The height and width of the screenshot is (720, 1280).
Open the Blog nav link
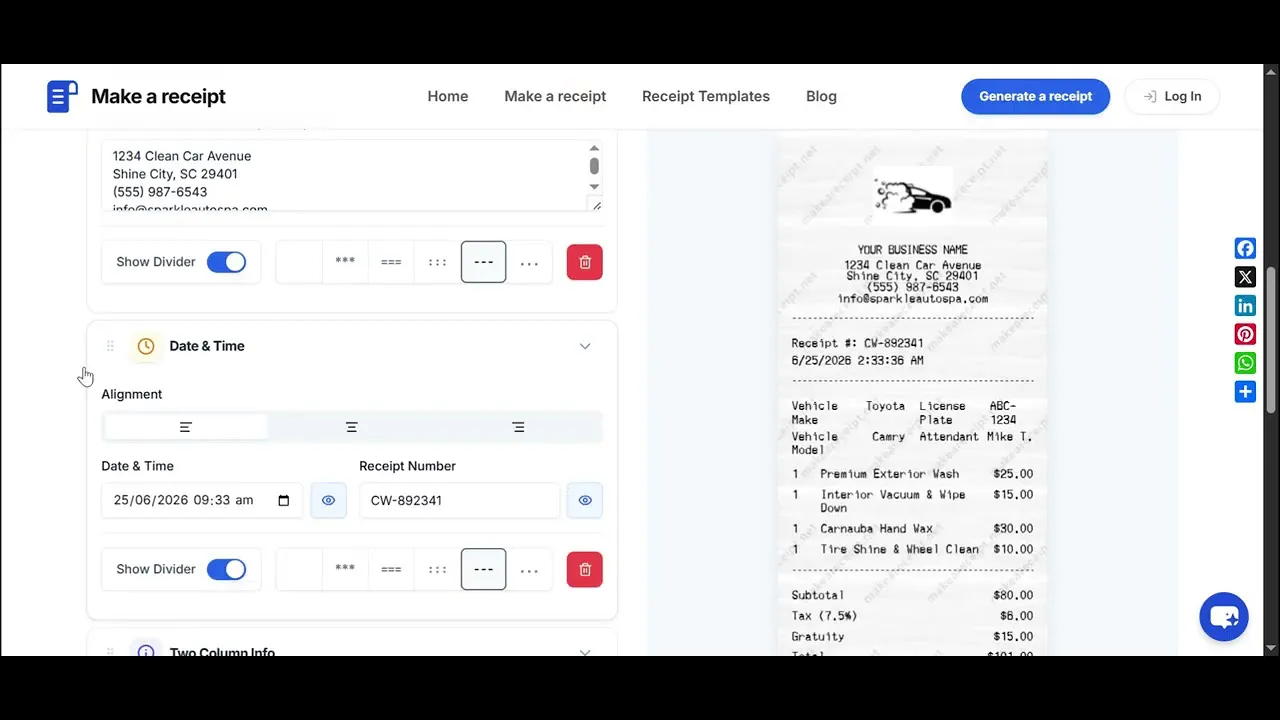click(821, 96)
